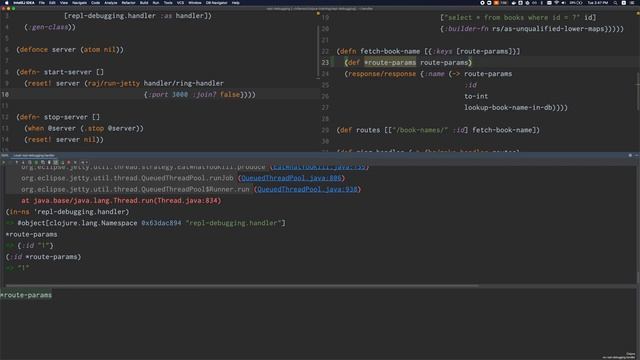Open the IntelliJ IDEA application menu
The height and width of the screenshot is (360, 640).
point(24,3)
